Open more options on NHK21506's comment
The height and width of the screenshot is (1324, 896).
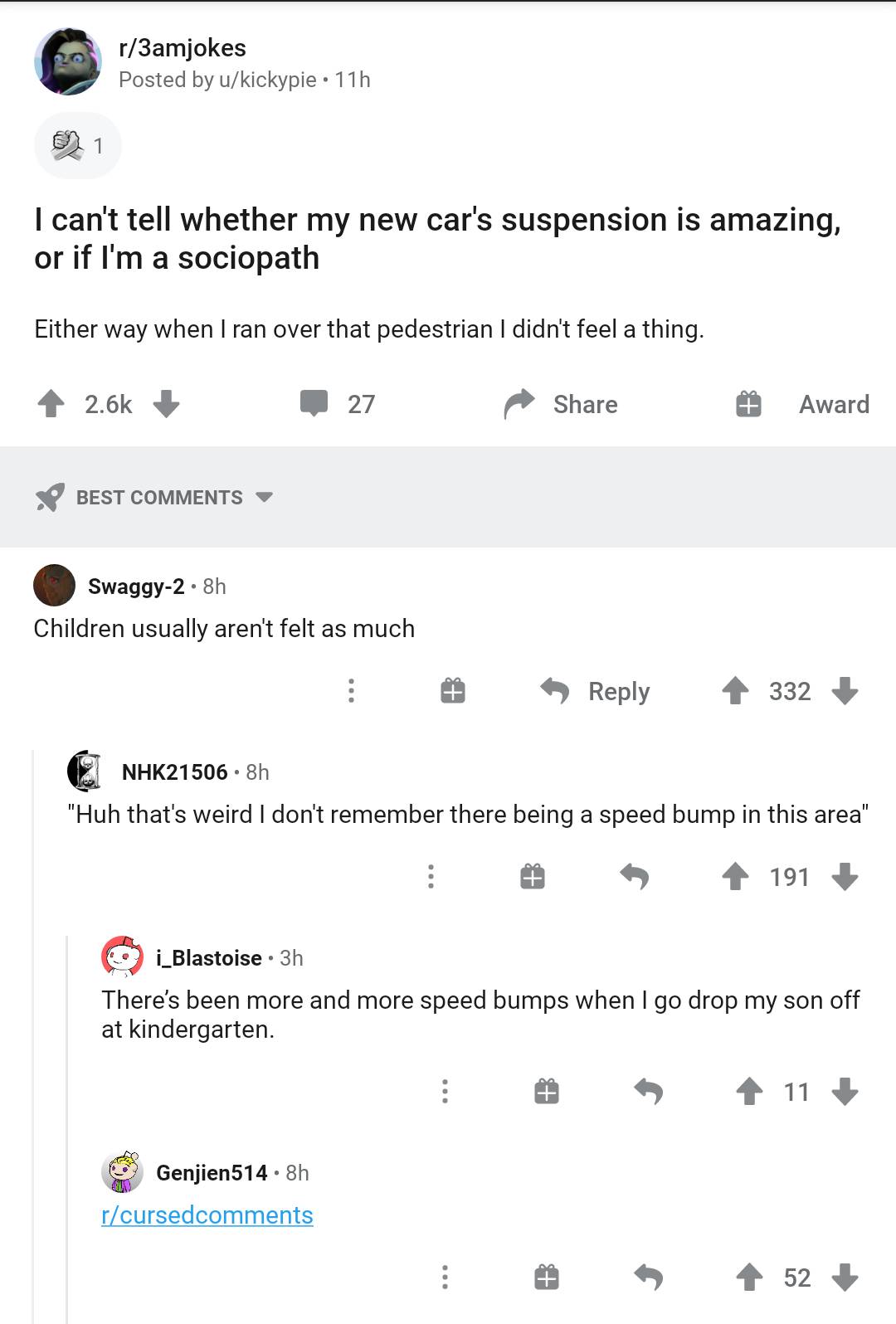(x=431, y=877)
